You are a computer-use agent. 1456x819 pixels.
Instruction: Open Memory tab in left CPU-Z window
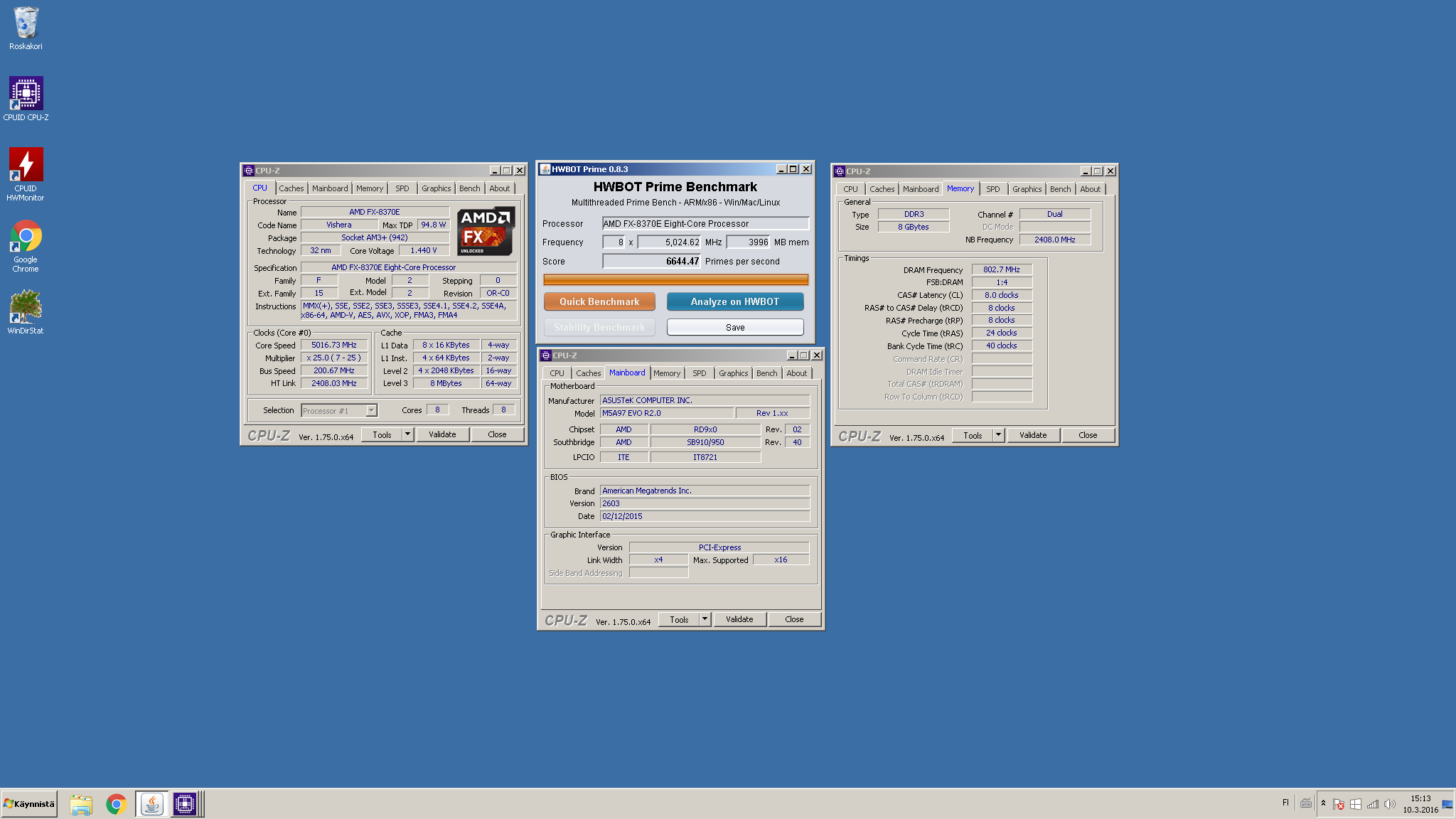[370, 188]
